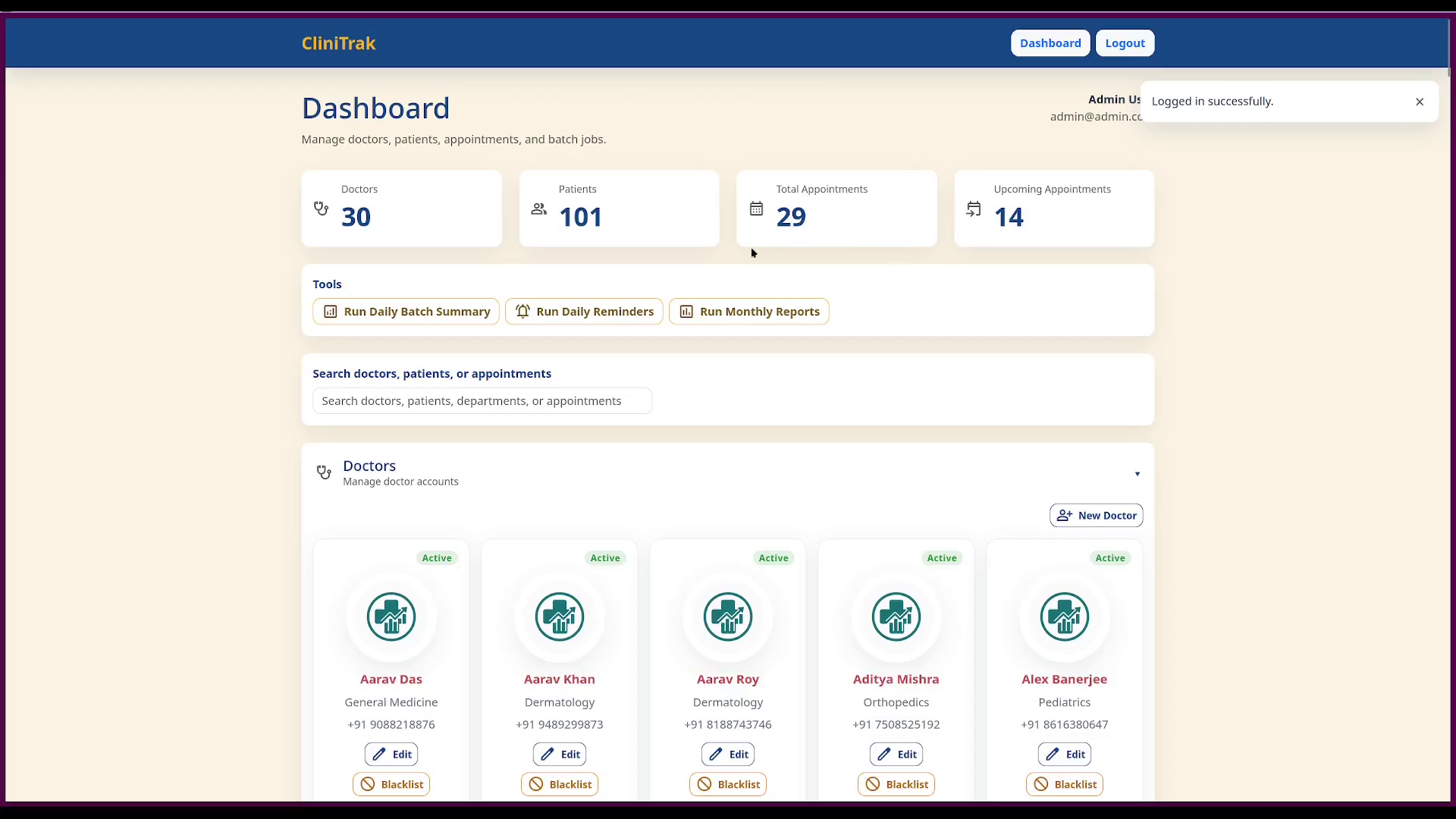
Task: Click the Active badge on Alex Banerjee card
Action: 1110,558
